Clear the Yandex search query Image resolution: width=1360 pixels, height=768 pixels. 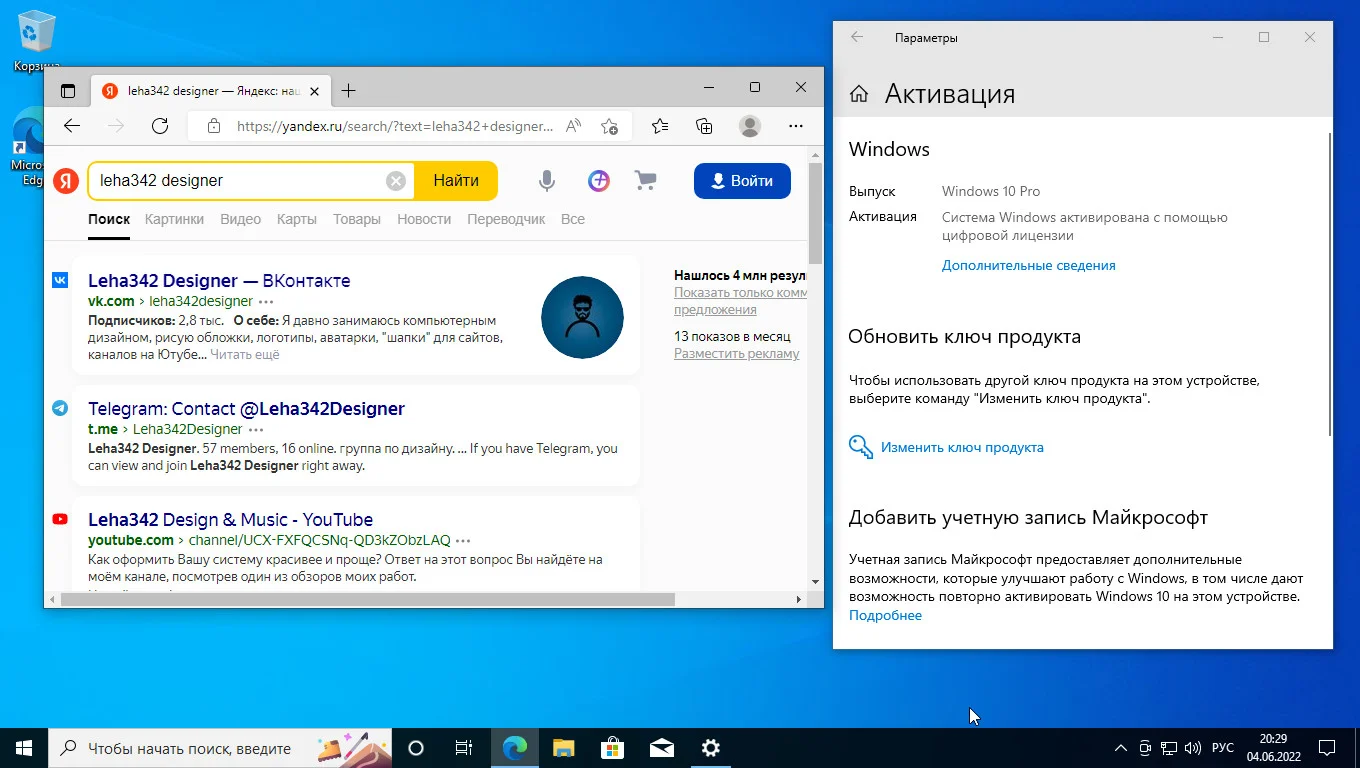(x=396, y=181)
